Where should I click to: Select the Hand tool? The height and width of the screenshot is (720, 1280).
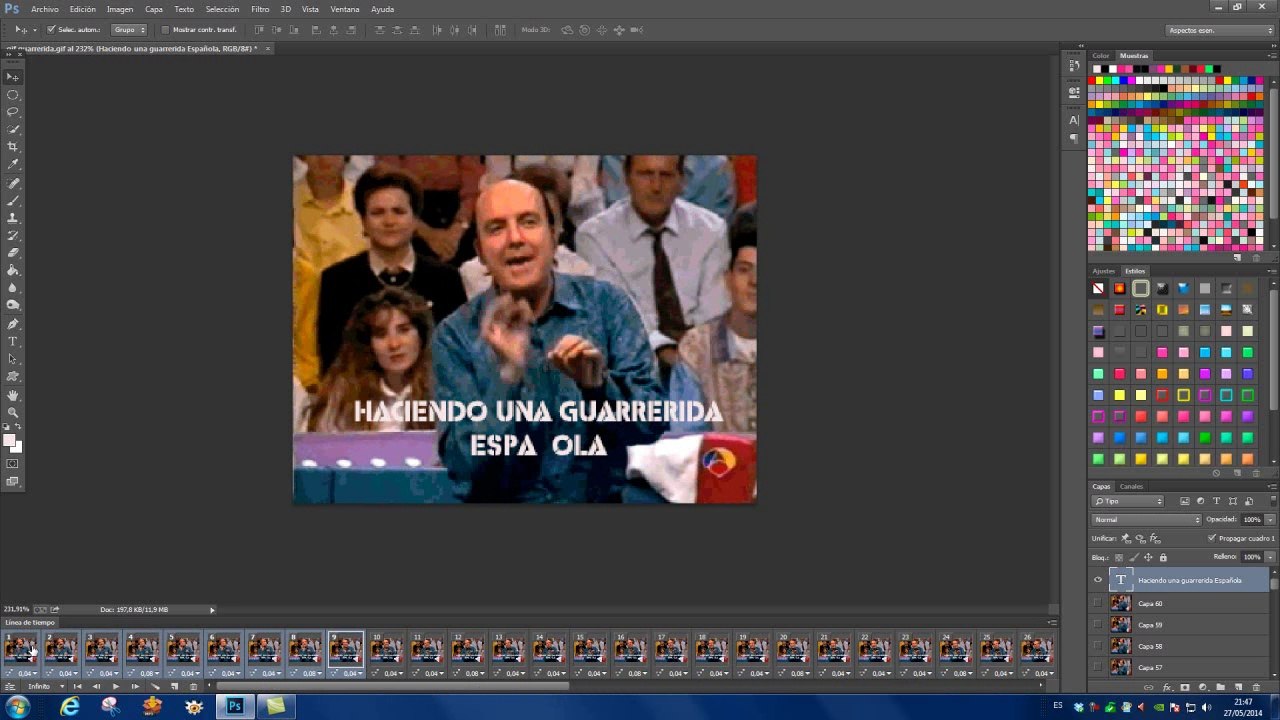(x=13, y=395)
